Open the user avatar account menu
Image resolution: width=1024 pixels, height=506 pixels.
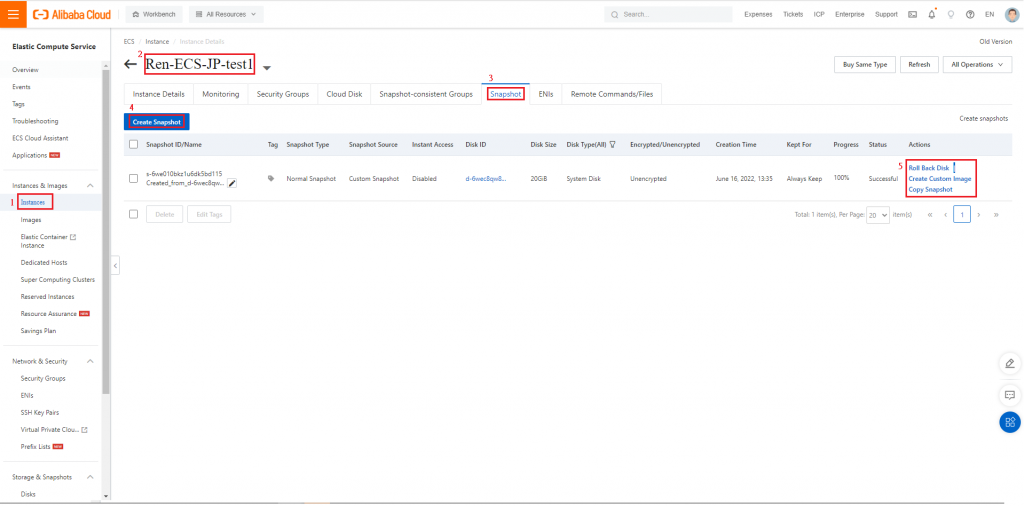1011,14
